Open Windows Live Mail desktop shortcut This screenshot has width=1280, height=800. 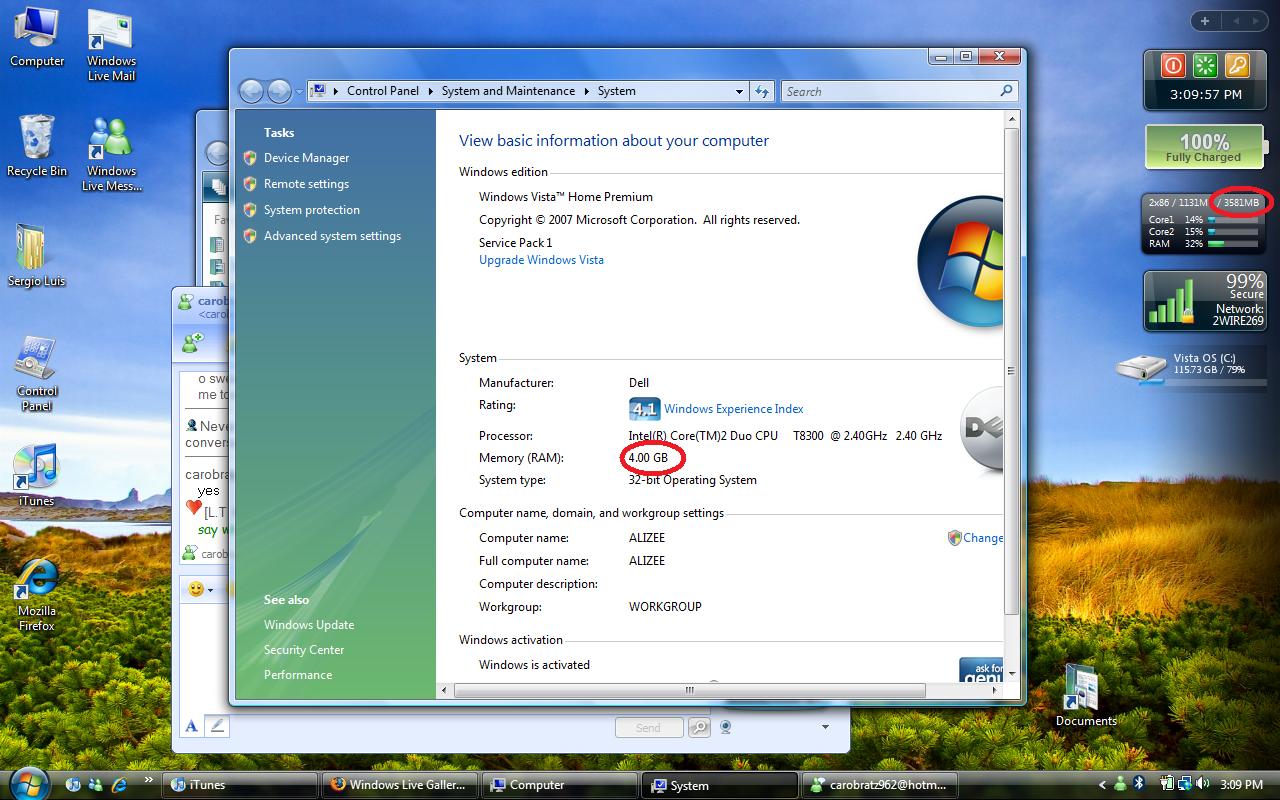(x=111, y=45)
